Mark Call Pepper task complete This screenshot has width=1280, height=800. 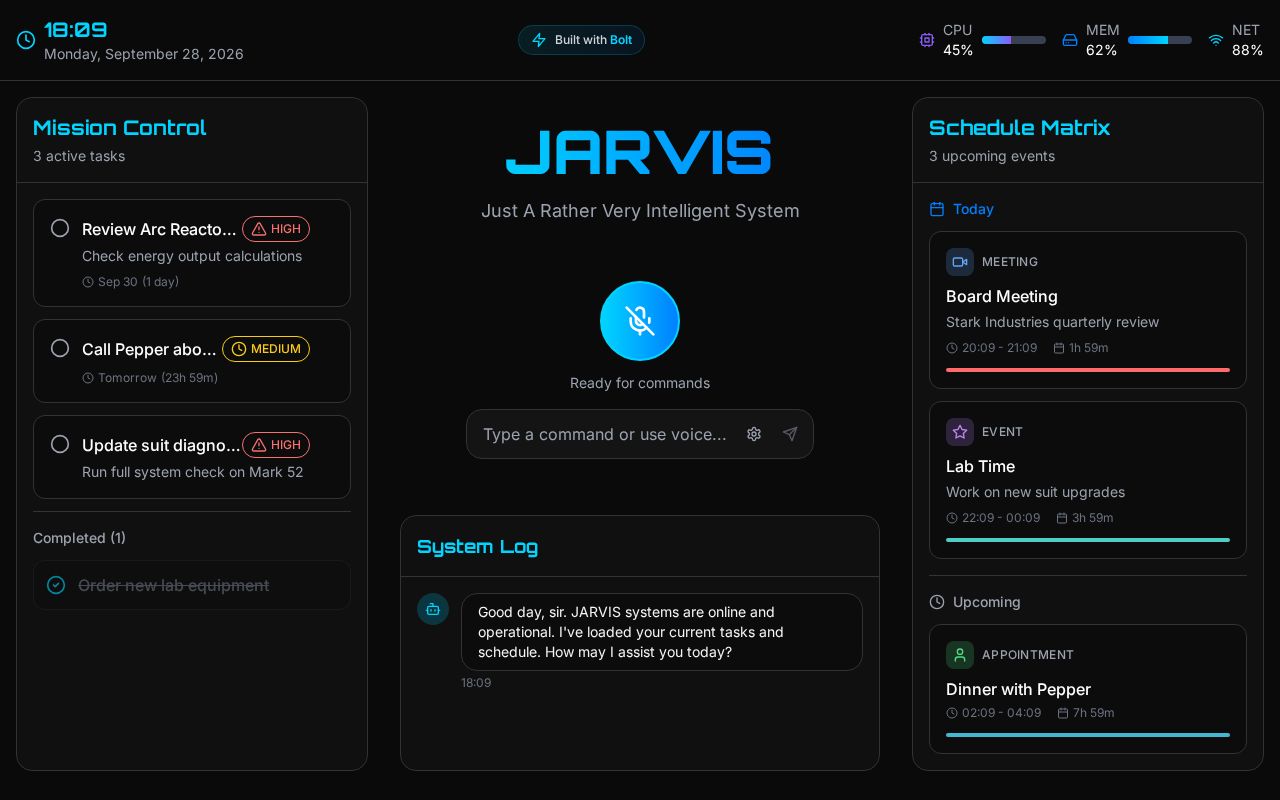pos(60,348)
